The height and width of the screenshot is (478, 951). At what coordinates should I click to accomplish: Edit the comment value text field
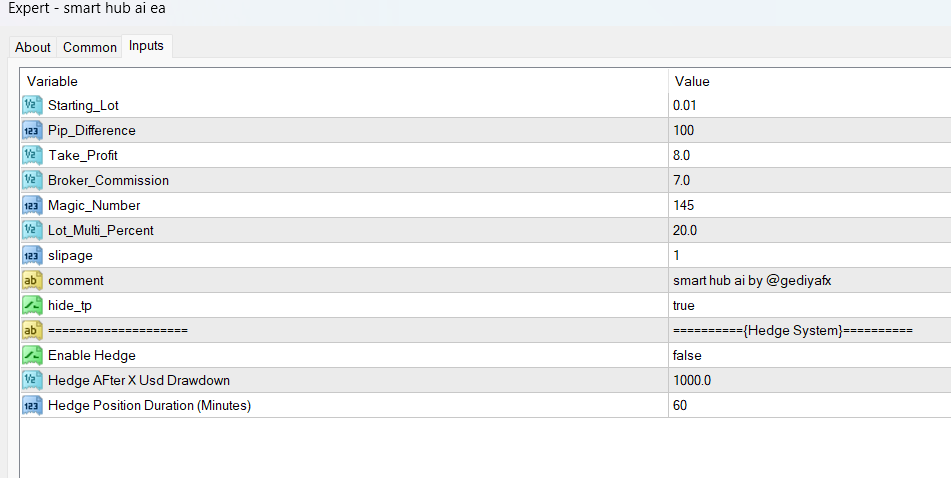click(752, 280)
